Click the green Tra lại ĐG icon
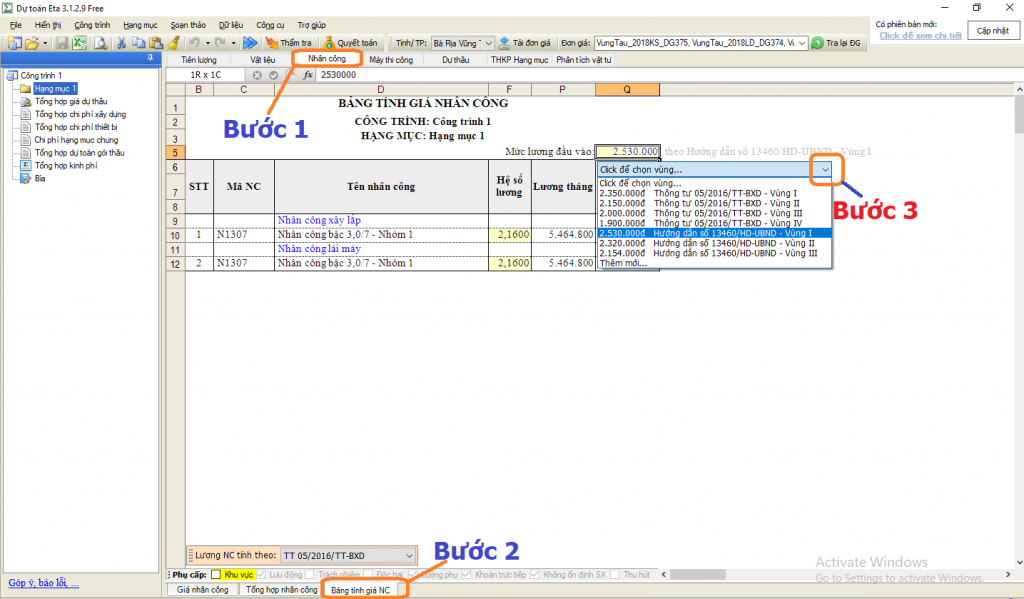This screenshot has width=1024, height=599. tap(818, 43)
